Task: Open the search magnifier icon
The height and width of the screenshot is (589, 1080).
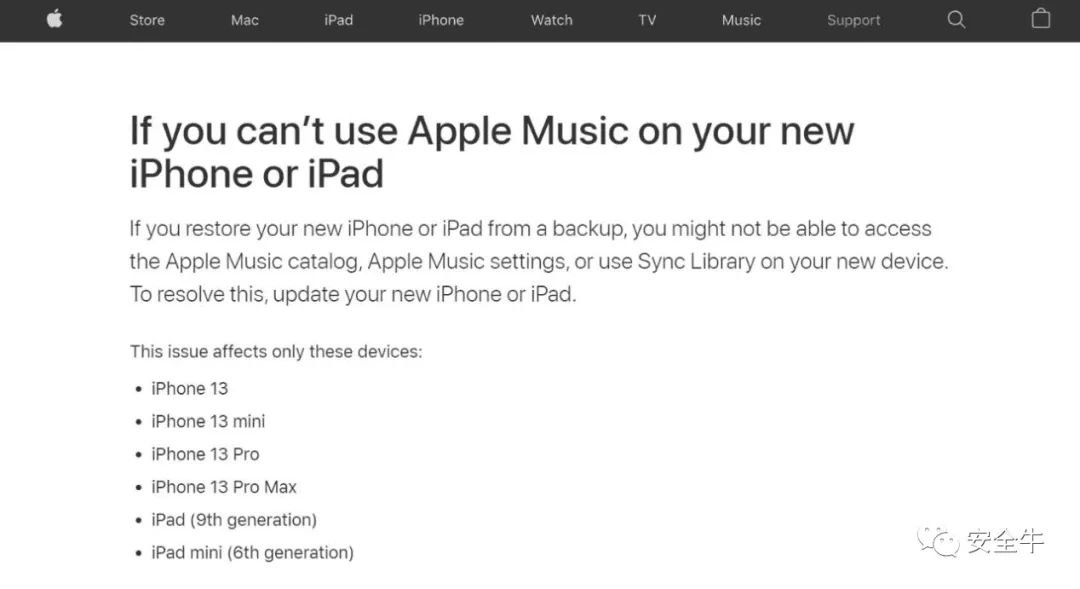Action: (x=956, y=19)
